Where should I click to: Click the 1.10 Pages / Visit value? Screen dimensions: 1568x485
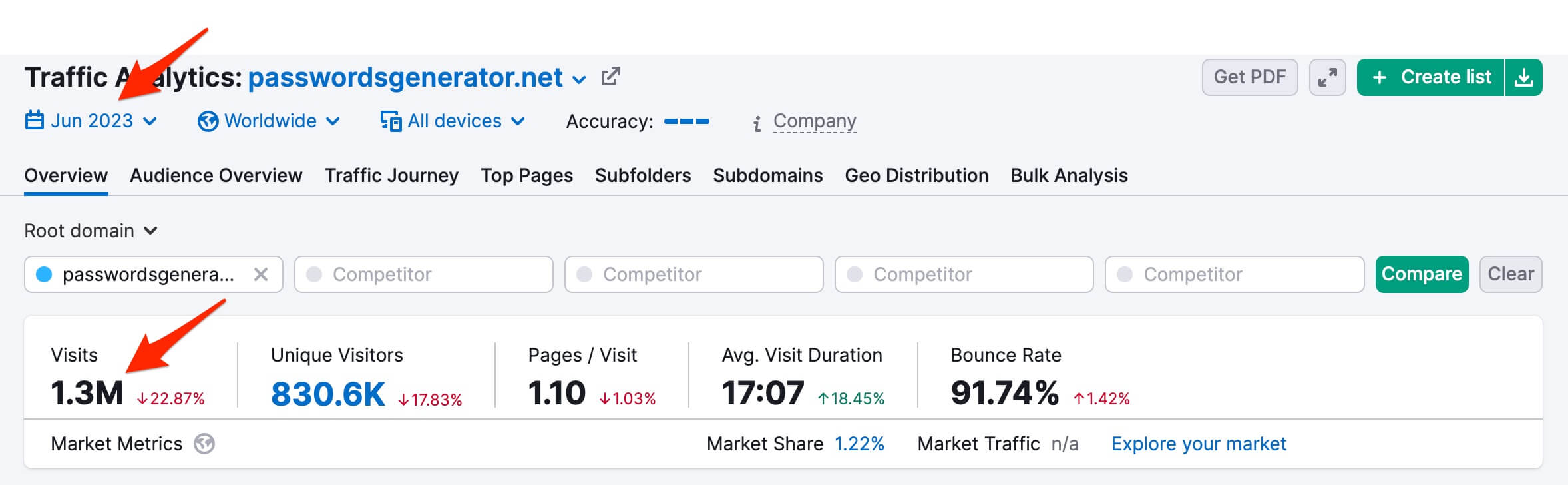pos(556,393)
